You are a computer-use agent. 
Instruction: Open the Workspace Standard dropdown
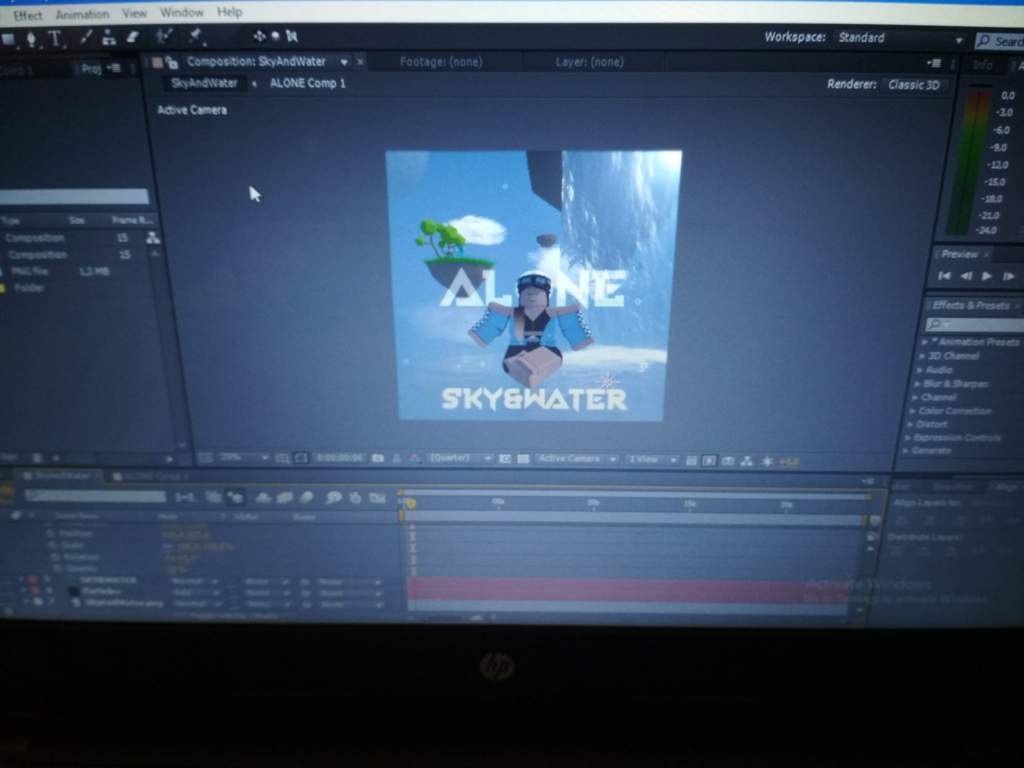pyautogui.click(x=899, y=39)
